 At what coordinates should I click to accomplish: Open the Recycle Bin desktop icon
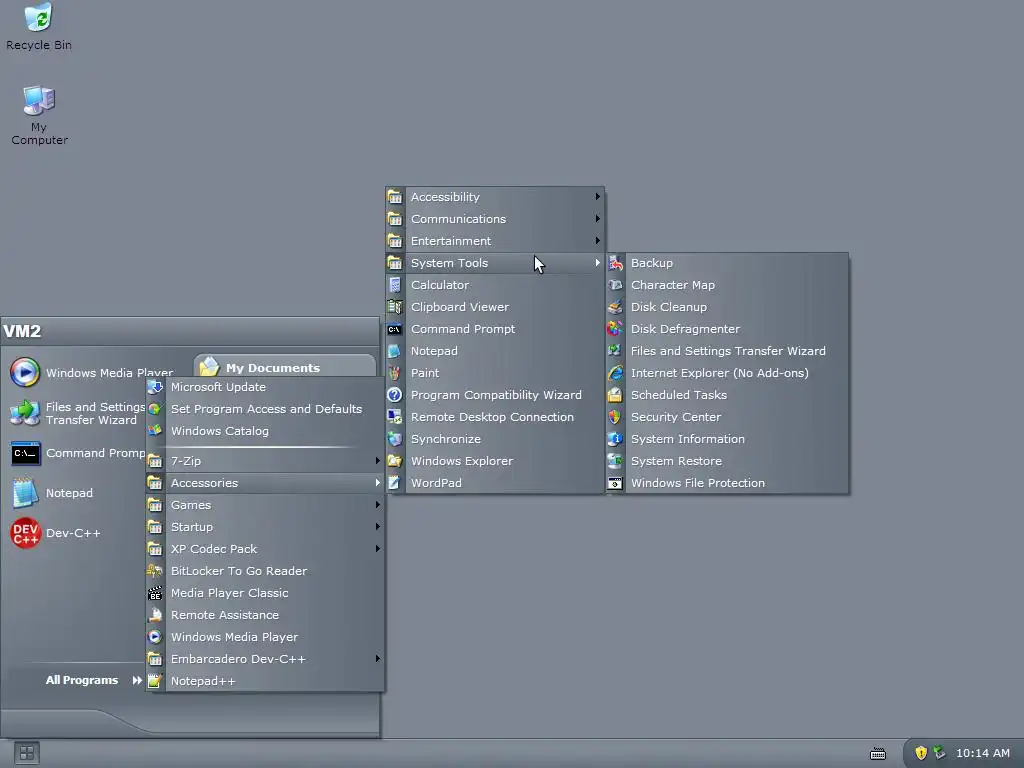click(39, 26)
